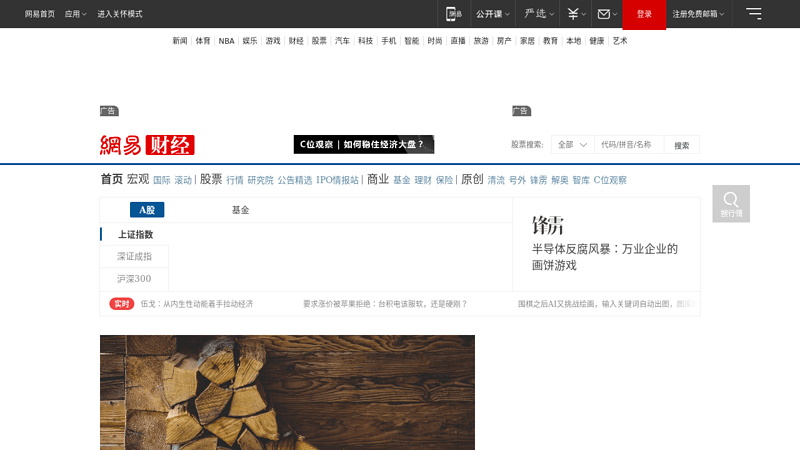The width and height of the screenshot is (800, 450).
Task: Click the C位观察 banner
Action: click(x=364, y=144)
